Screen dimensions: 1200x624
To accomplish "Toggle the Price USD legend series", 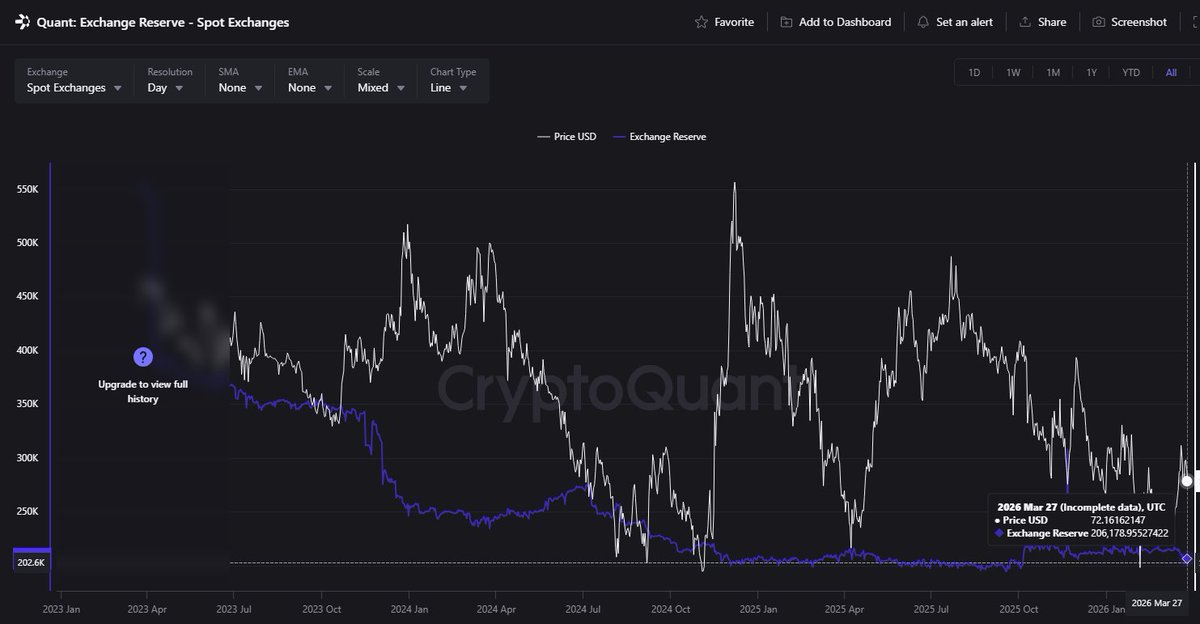I will (x=566, y=136).
